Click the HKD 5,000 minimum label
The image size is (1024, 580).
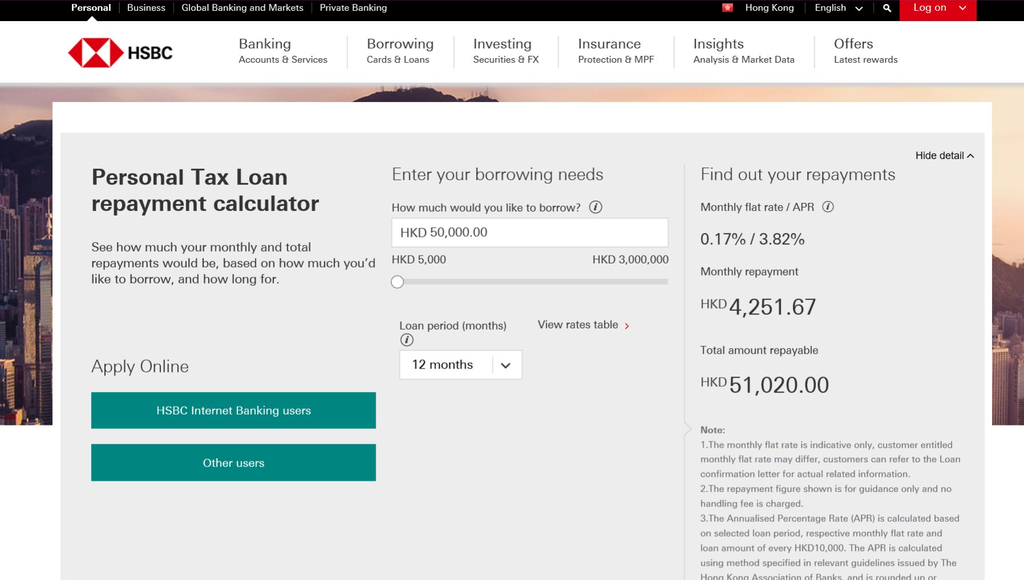click(419, 259)
